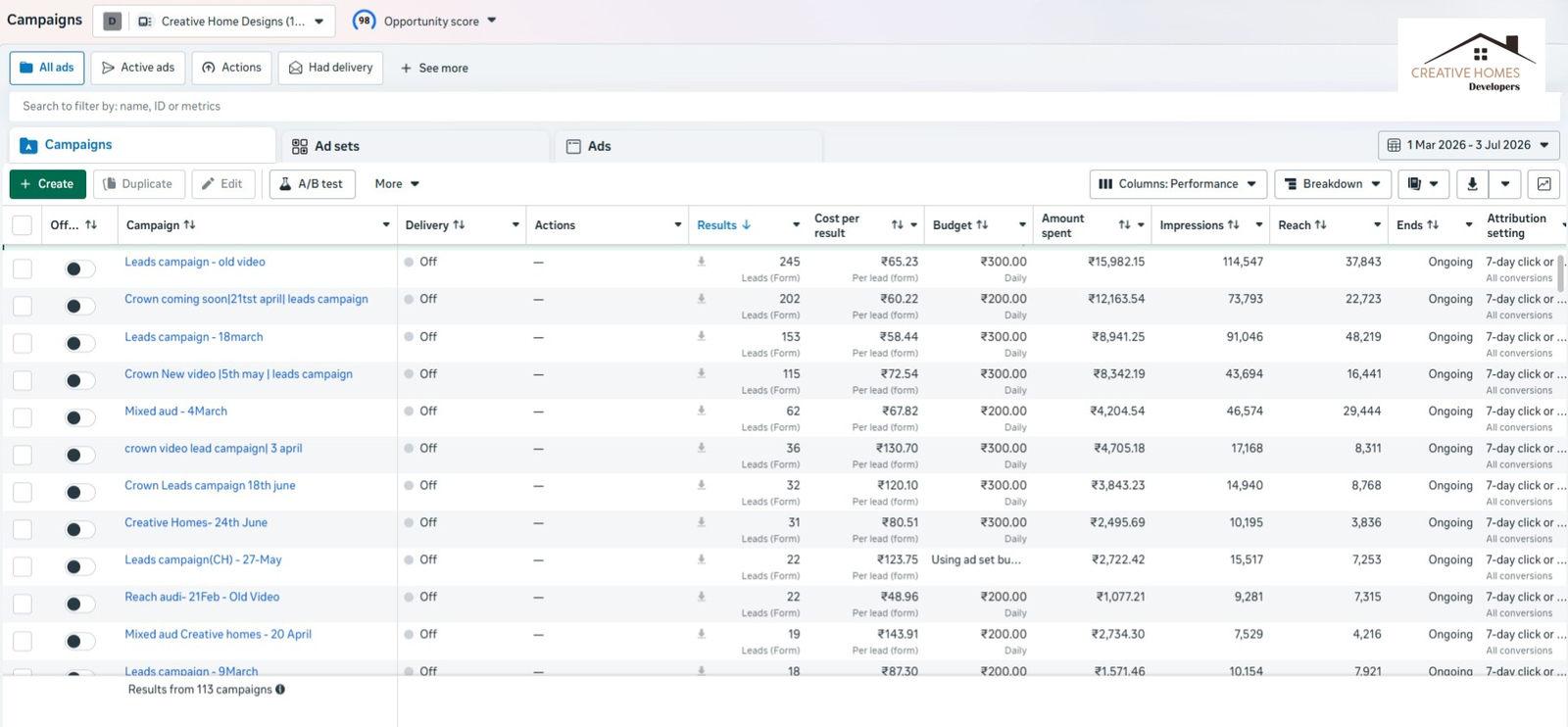Open the date range 1 Mar 2026 - 3 Jul 2026 dropdown

tap(1468, 145)
